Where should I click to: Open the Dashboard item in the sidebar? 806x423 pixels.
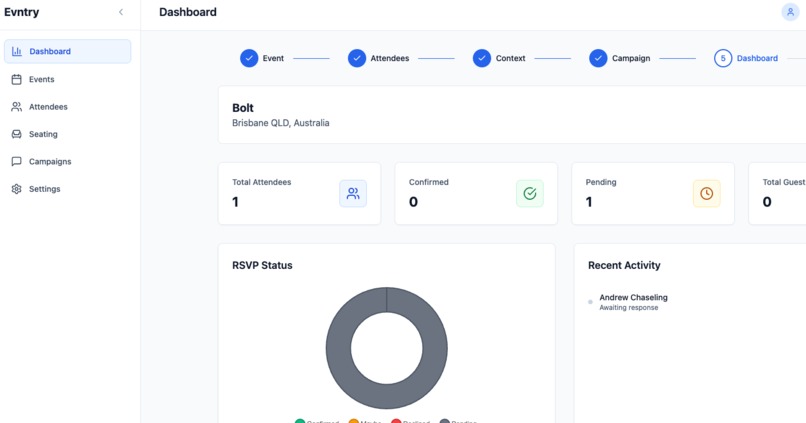tap(67, 51)
